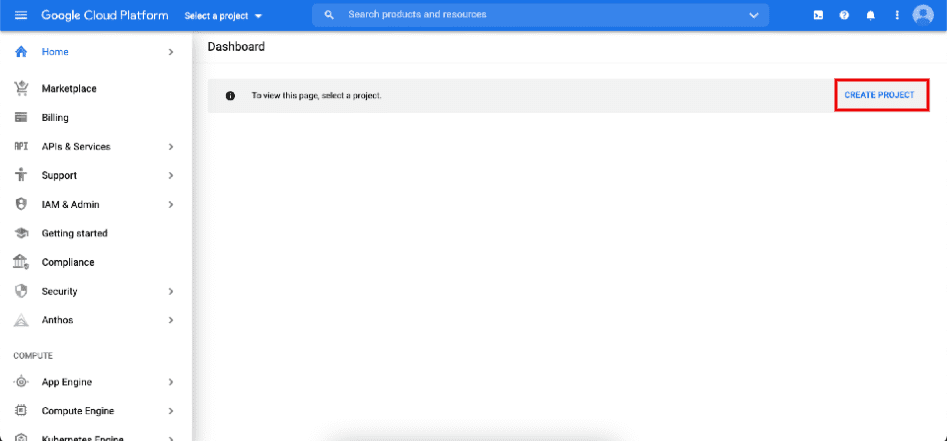
Task: Click the info icon in the banner
Action: pyautogui.click(x=230, y=96)
